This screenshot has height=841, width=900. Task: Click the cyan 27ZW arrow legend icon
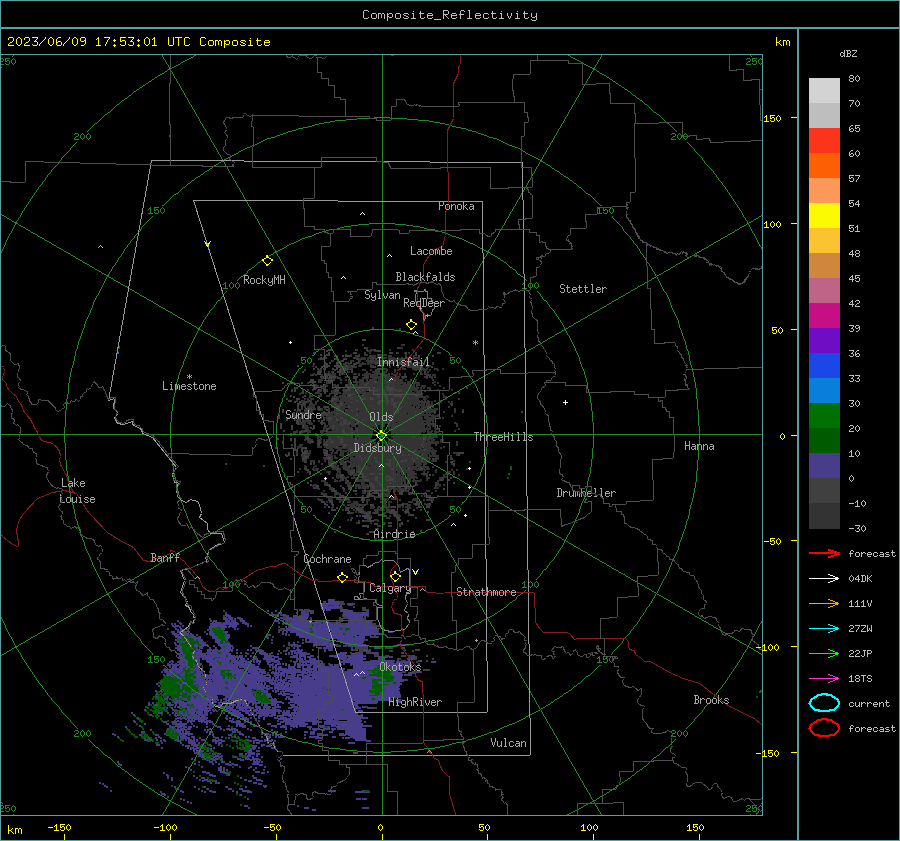[x=824, y=629]
